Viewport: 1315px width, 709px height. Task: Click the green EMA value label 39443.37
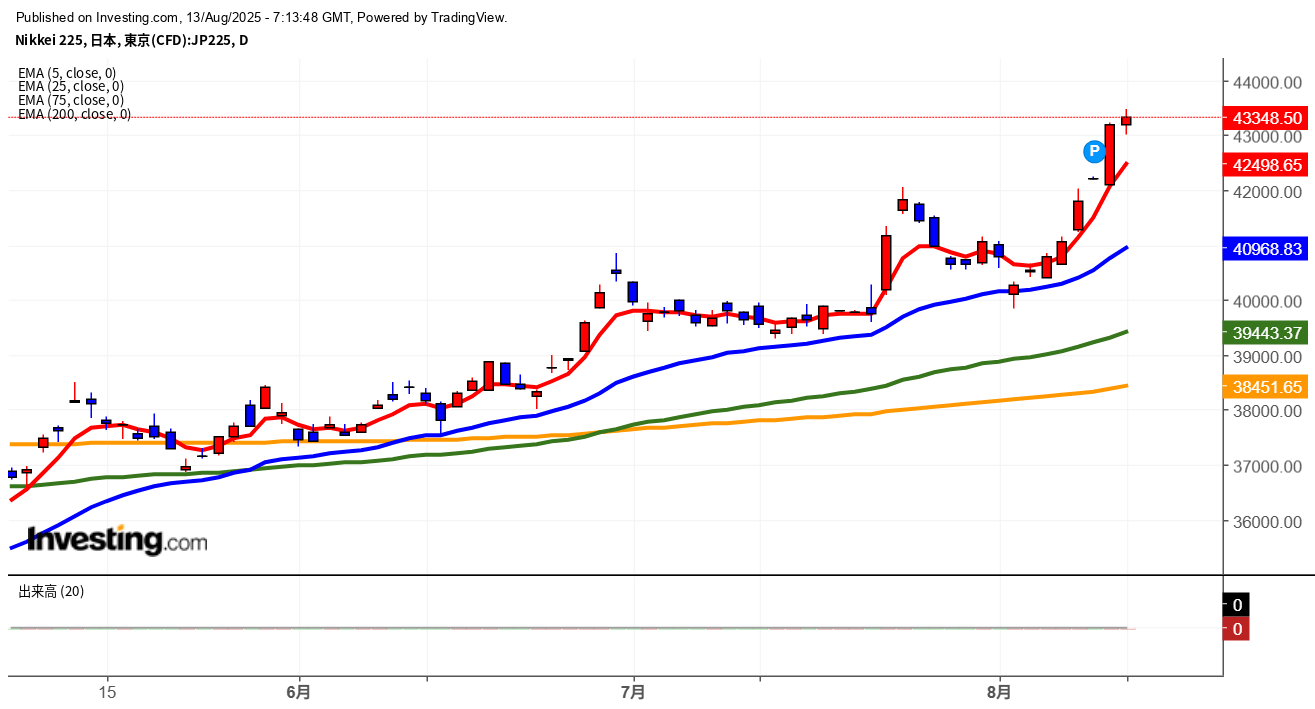[1267, 332]
